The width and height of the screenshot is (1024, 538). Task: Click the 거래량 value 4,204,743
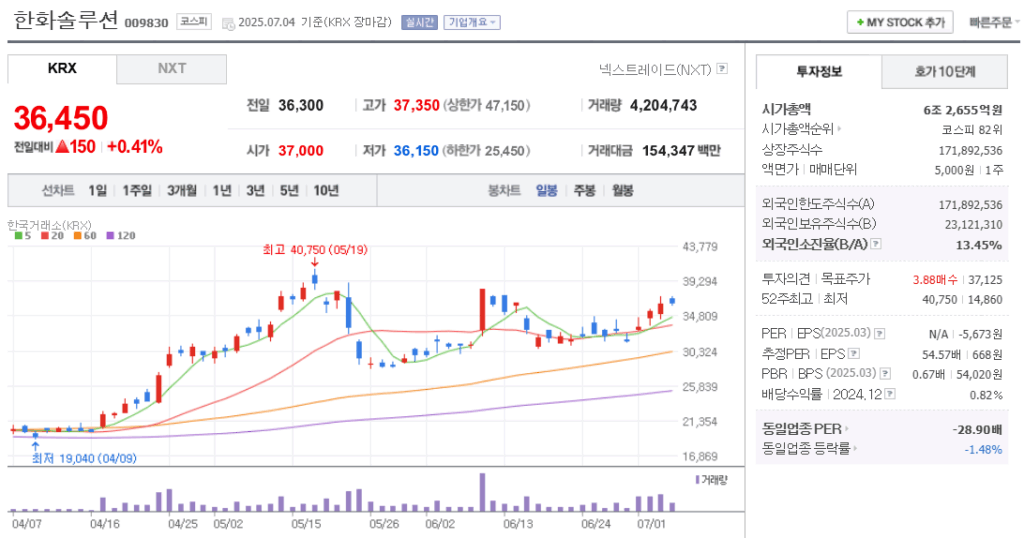664,106
